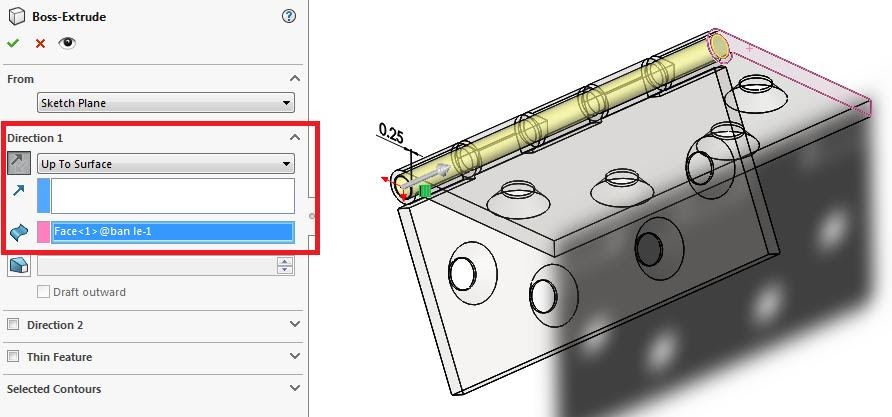Click the direction of extrusion arrow icon

(19, 191)
